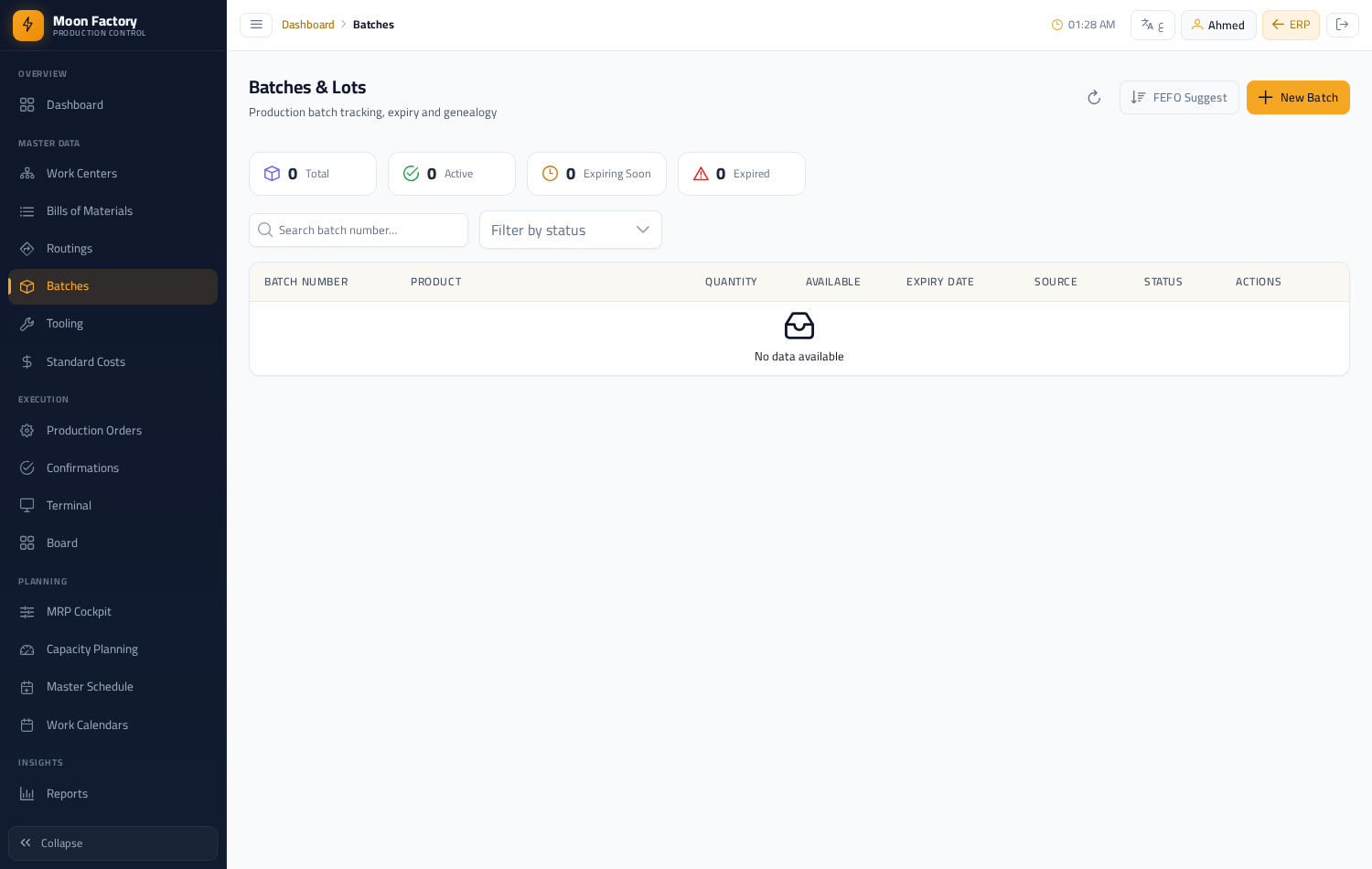
Task: Open Master Schedule page
Action: (x=113, y=687)
